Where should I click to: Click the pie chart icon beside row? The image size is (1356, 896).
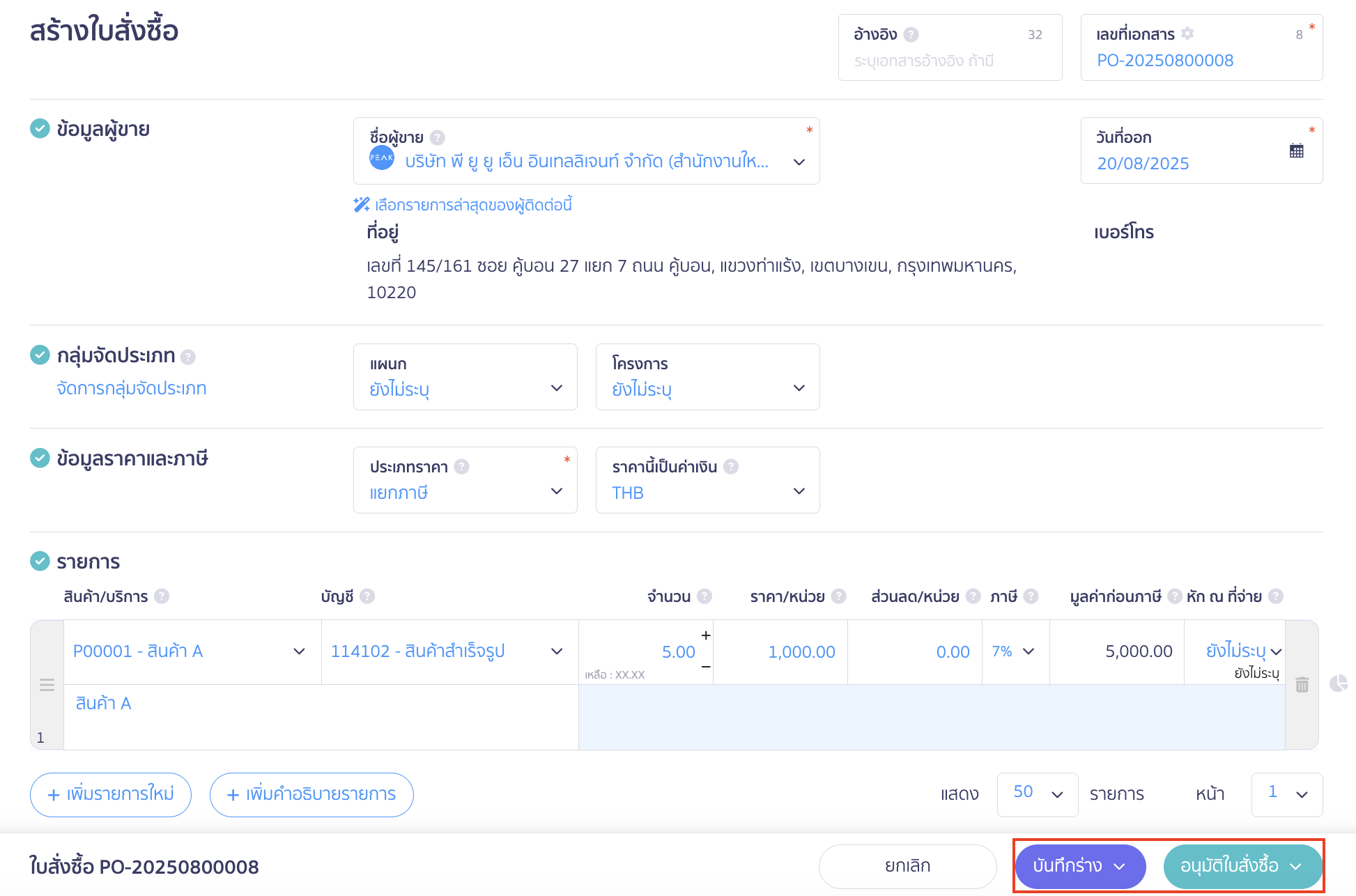[1338, 683]
